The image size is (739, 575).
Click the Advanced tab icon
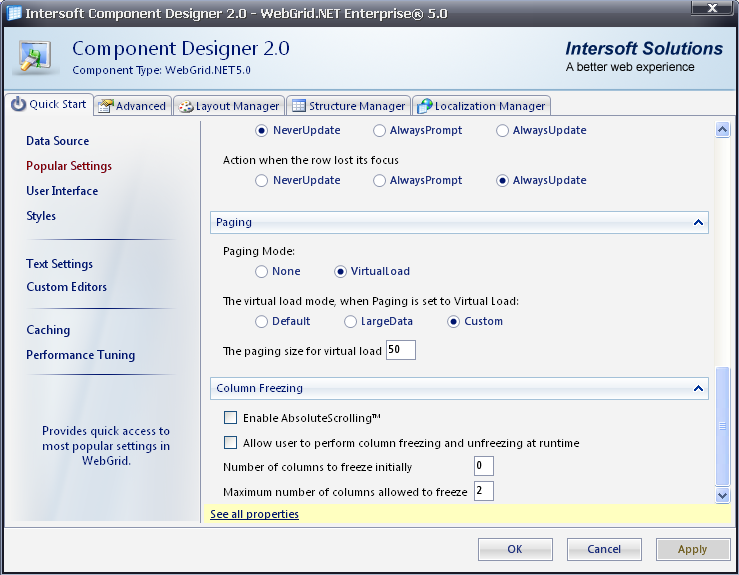106,106
